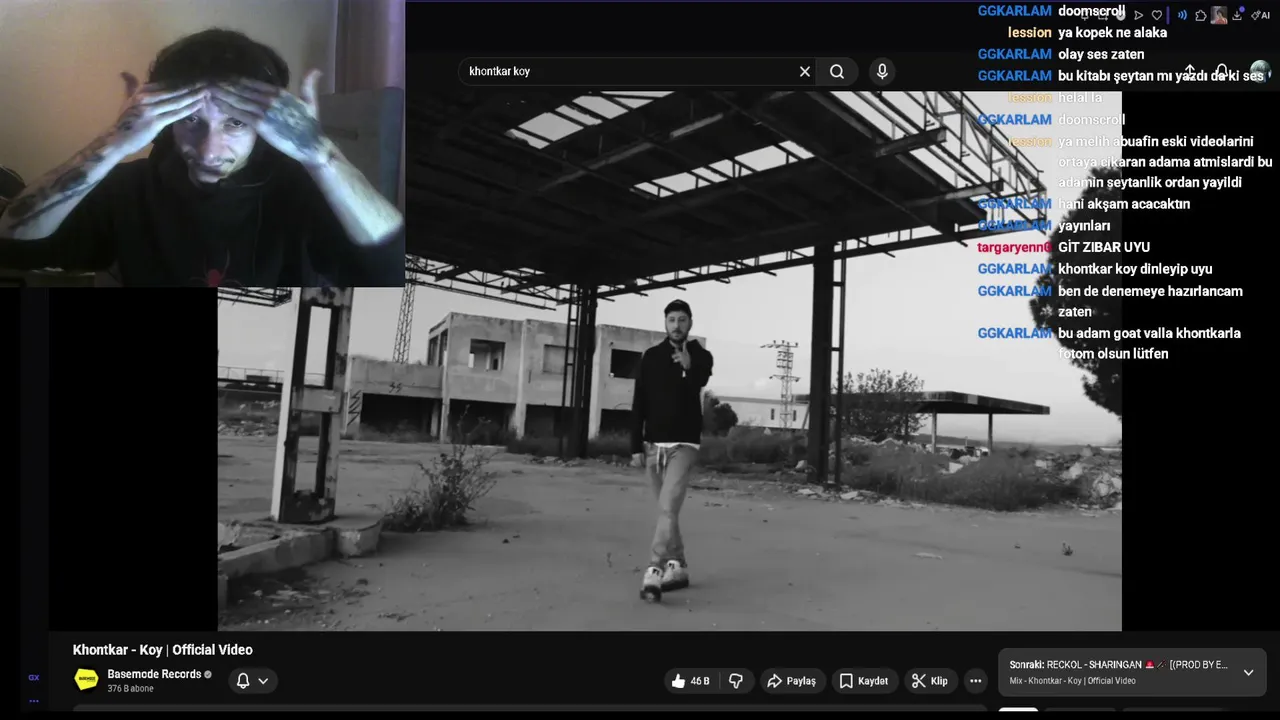Open the sidebar three-dot menu

point(34,700)
